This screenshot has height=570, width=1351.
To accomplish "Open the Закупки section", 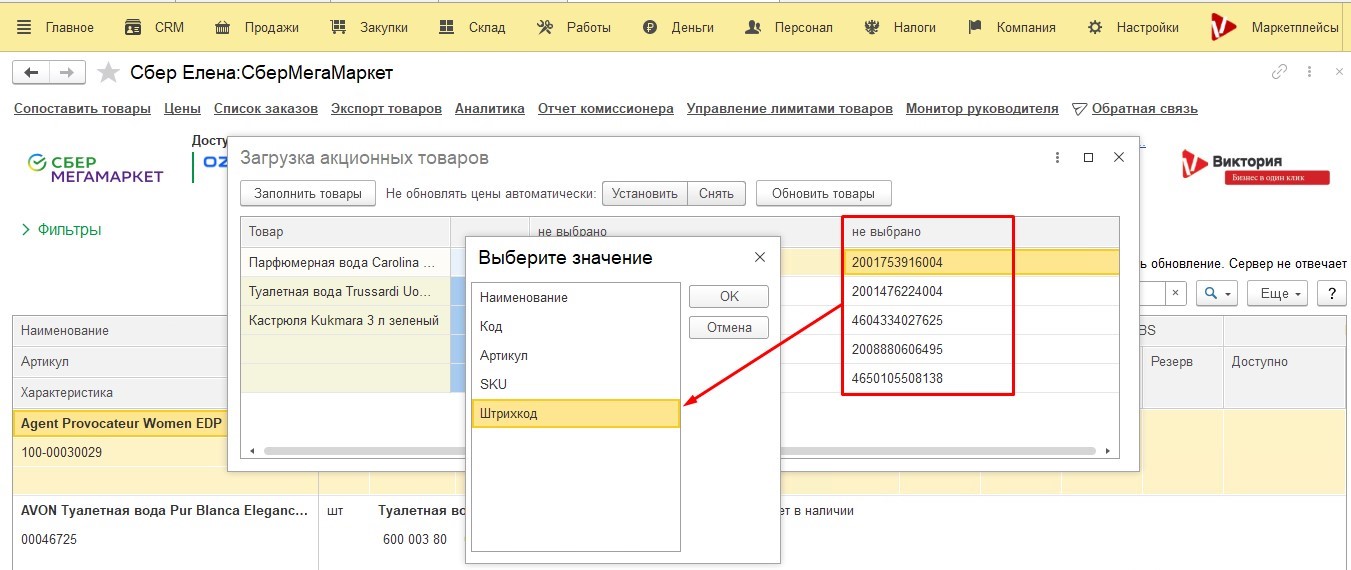I will click(369, 27).
